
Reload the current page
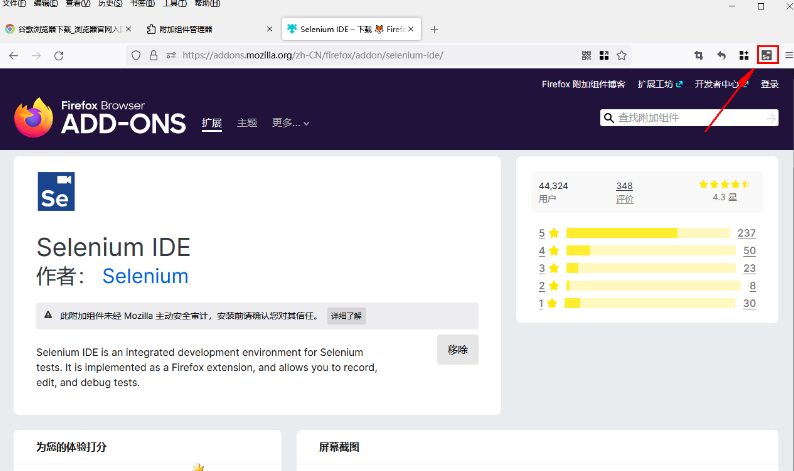point(59,56)
